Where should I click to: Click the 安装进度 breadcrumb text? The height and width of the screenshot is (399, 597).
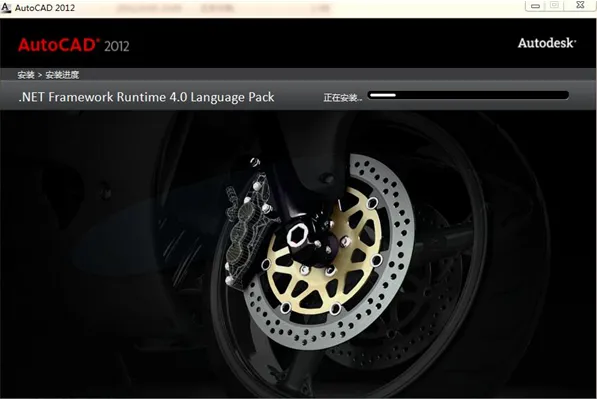62,75
